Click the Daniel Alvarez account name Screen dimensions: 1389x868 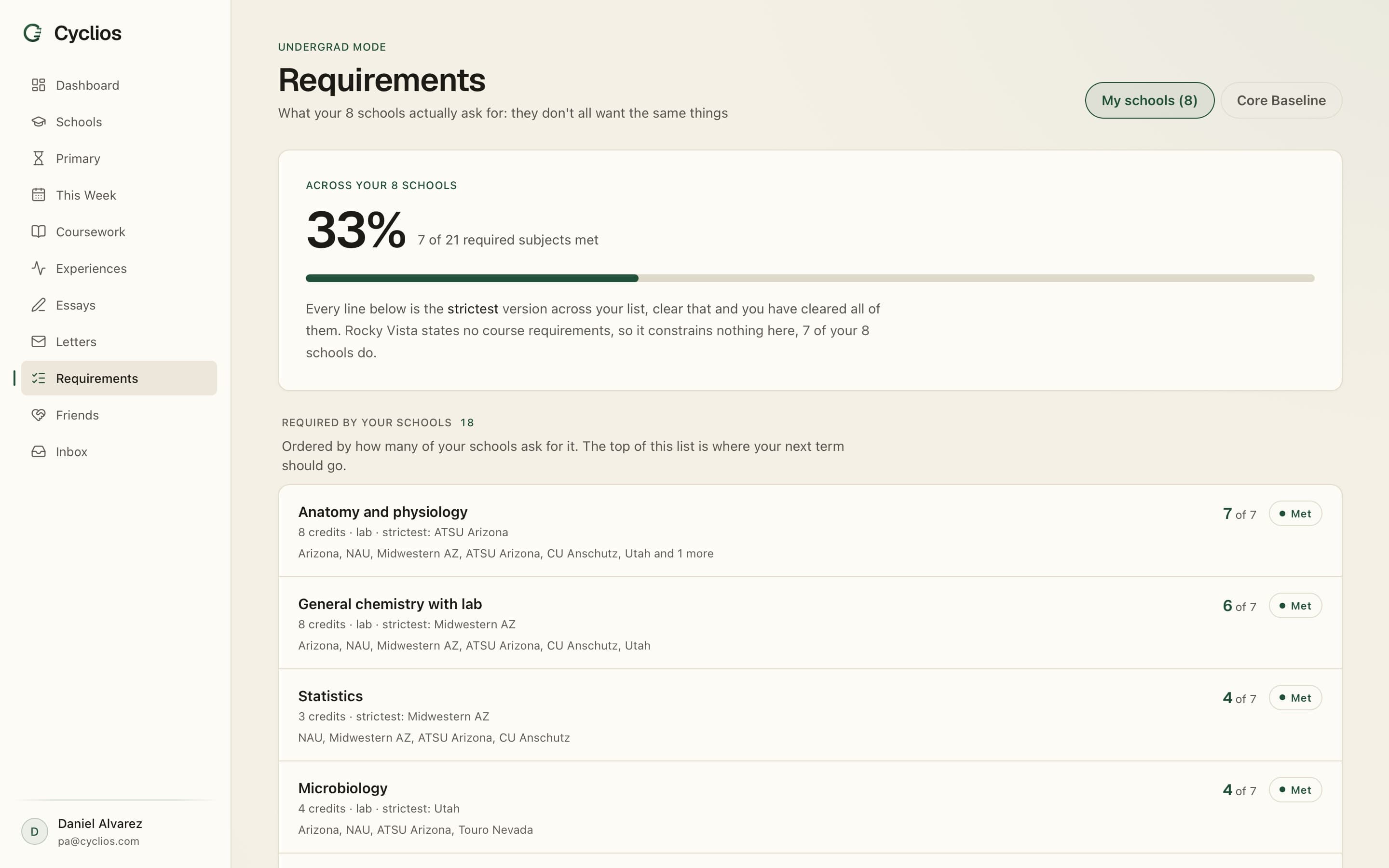(x=100, y=823)
